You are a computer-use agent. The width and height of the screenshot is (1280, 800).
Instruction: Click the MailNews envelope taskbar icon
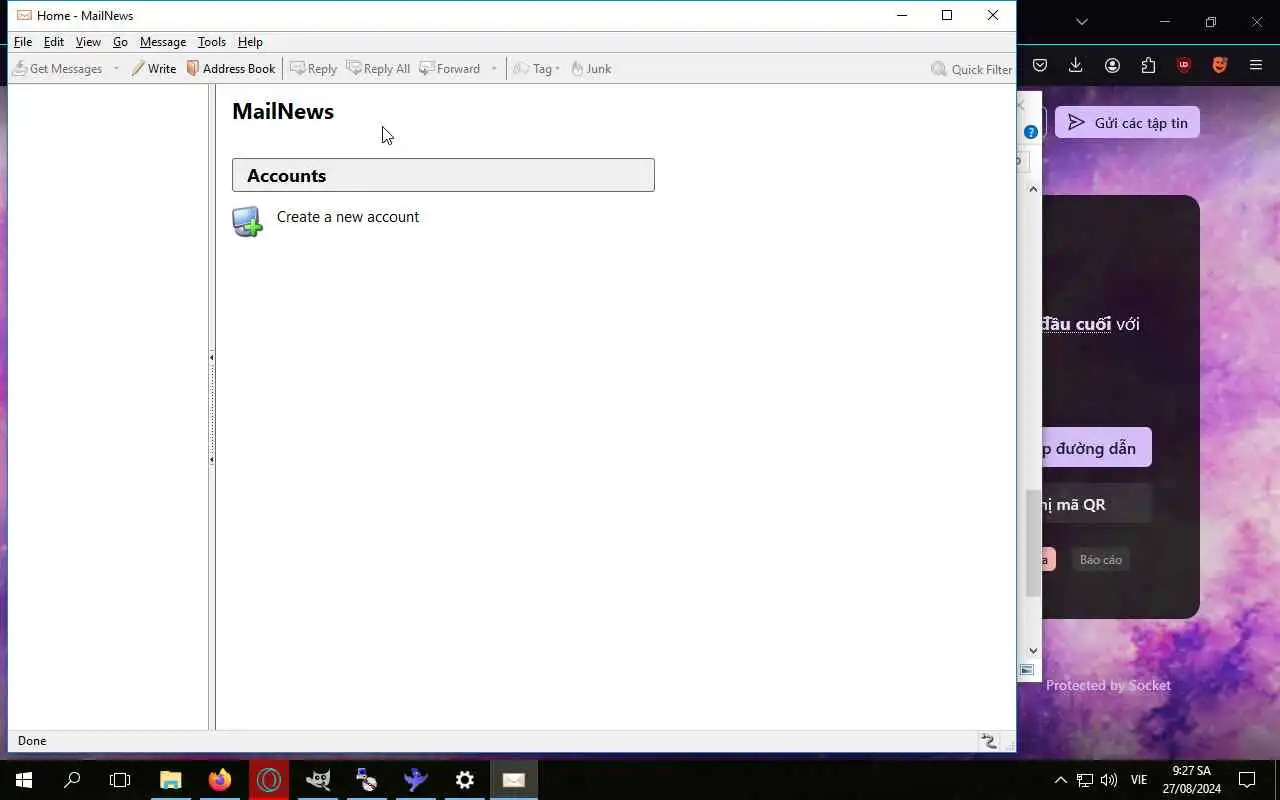click(x=514, y=780)
